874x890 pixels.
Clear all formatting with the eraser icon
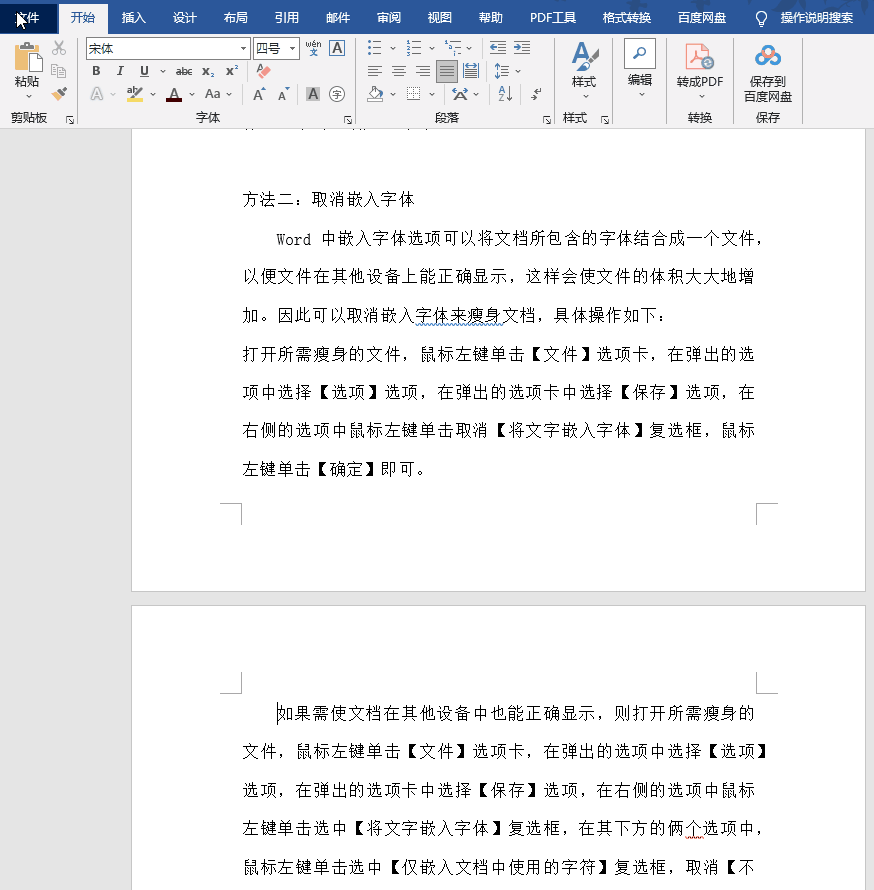263,72
